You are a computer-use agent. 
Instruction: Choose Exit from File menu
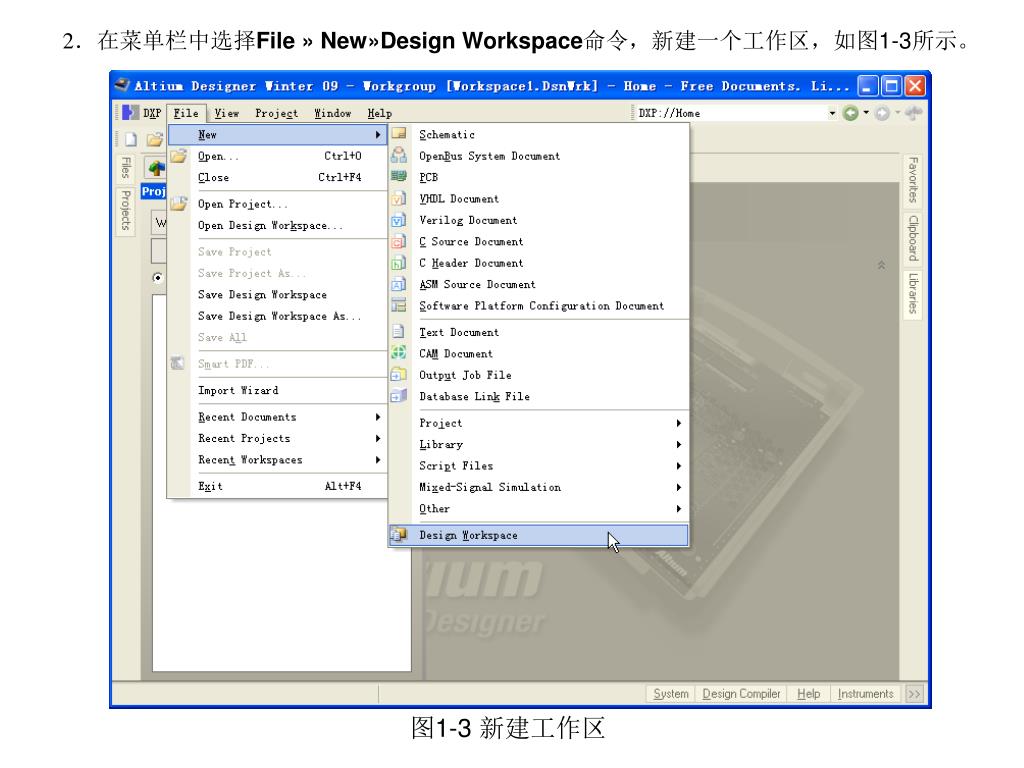click(278, 487)
